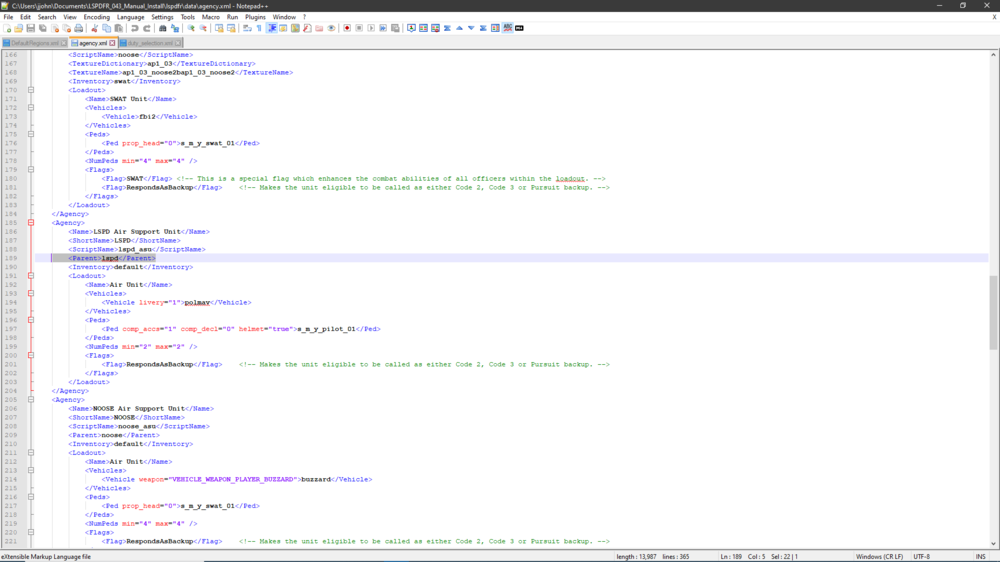Screen dimensions: 1000x562
Task: Open the Function List panel icon
Action: click(x=307, y=28)
